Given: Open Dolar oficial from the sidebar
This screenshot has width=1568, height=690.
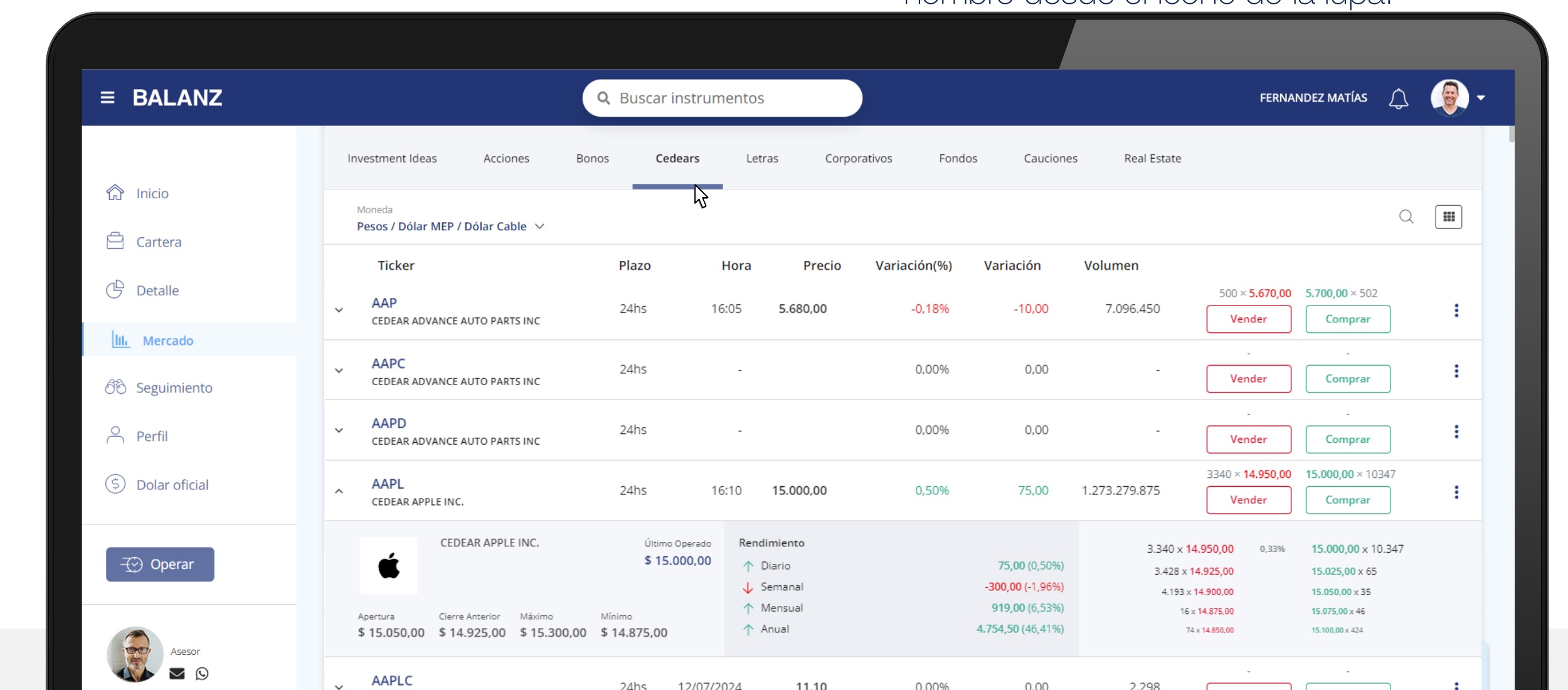Looking at the screenshot, I should (157, 484).
